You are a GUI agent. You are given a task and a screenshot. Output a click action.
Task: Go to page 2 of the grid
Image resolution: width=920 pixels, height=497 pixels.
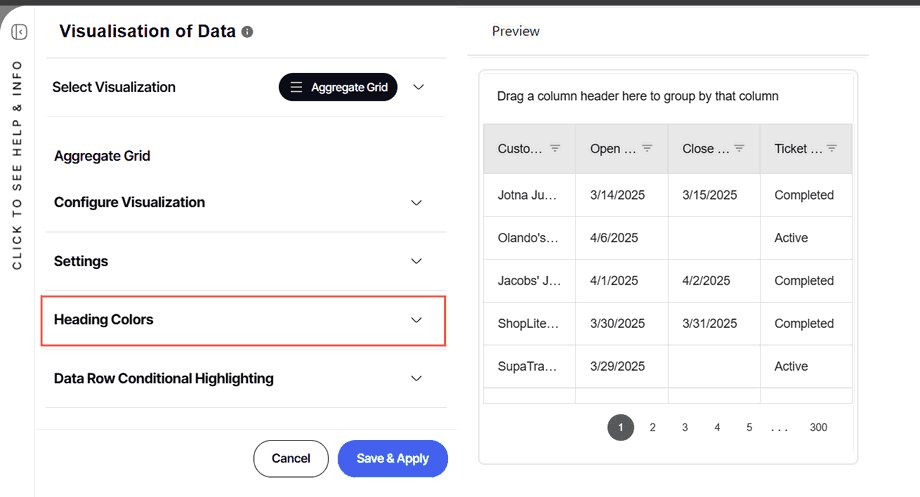click(x=653, y=428)
